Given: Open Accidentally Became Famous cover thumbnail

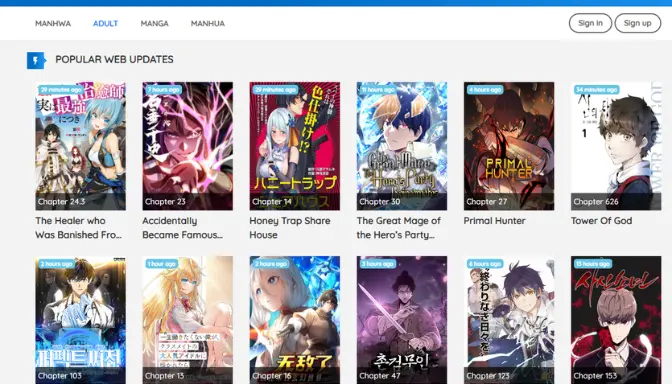Looking at the screenshot, I should click(x=188, y=146).
